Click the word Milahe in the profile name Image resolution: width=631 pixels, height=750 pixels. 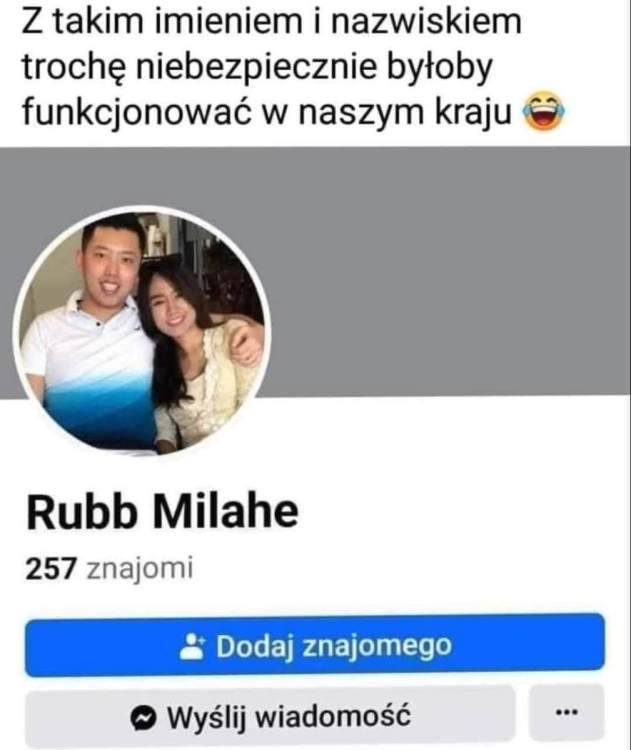pos(226,512)
